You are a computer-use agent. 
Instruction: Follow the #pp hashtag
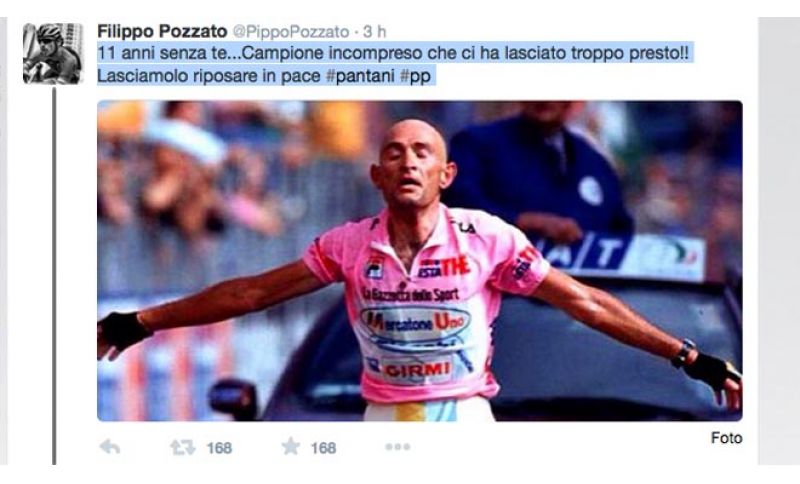tap(415, 77)
